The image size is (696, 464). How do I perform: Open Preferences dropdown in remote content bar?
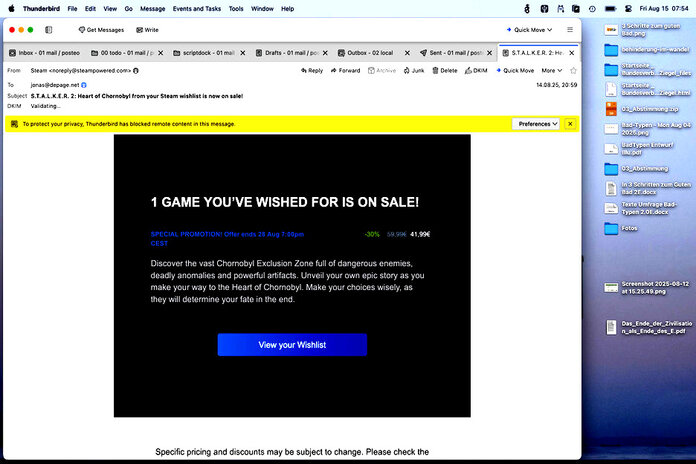pos(536,124)
